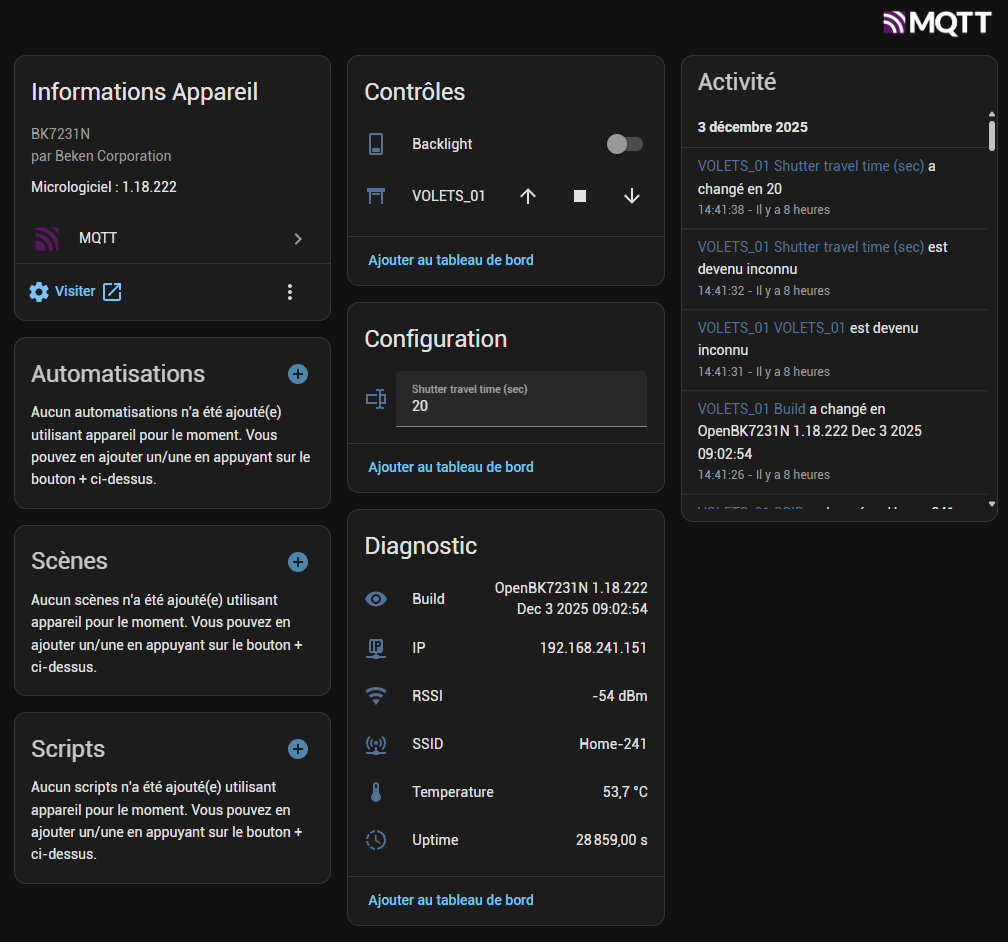Click the settings gear beside Visiter
This screenshot has width=1008, height=942.
(x=39, y=292)
